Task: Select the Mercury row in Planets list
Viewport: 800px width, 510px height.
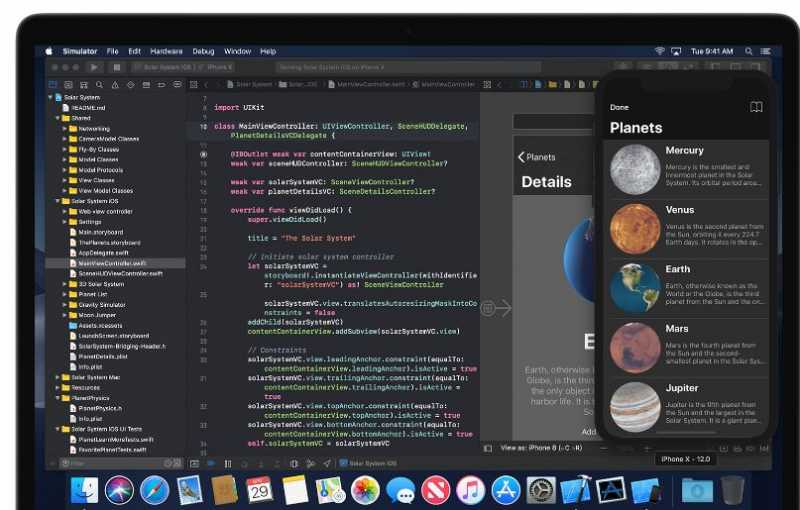Action: 686,169
